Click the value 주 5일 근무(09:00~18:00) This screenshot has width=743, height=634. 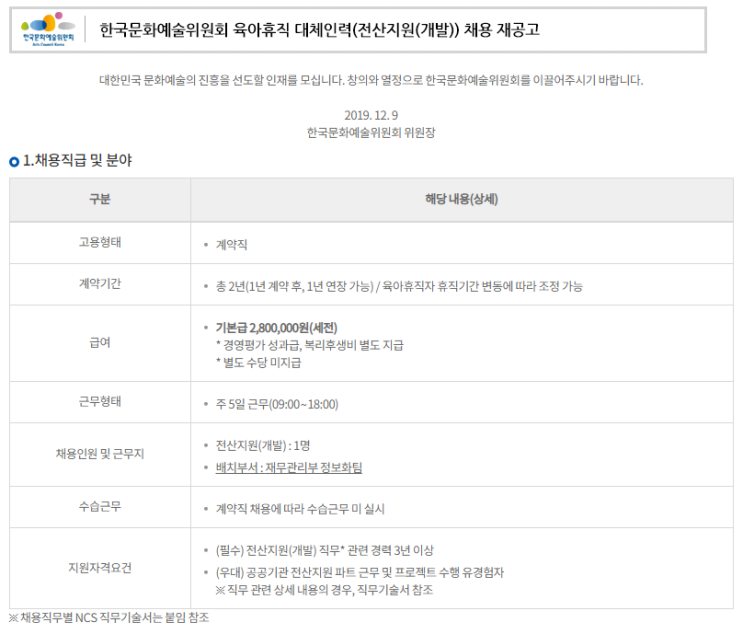[277, 404]
